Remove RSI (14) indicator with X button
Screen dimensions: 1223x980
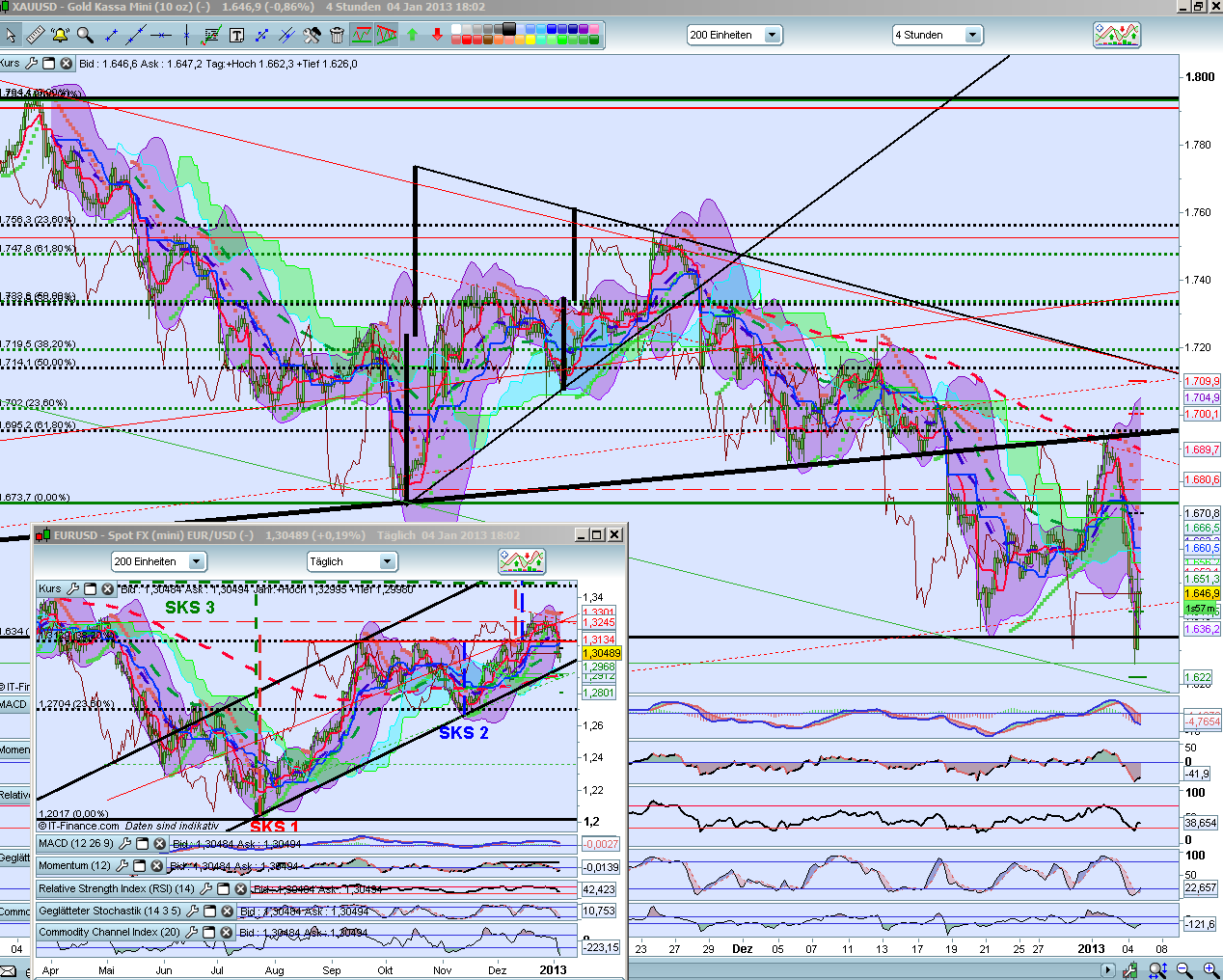click(241, 888)
